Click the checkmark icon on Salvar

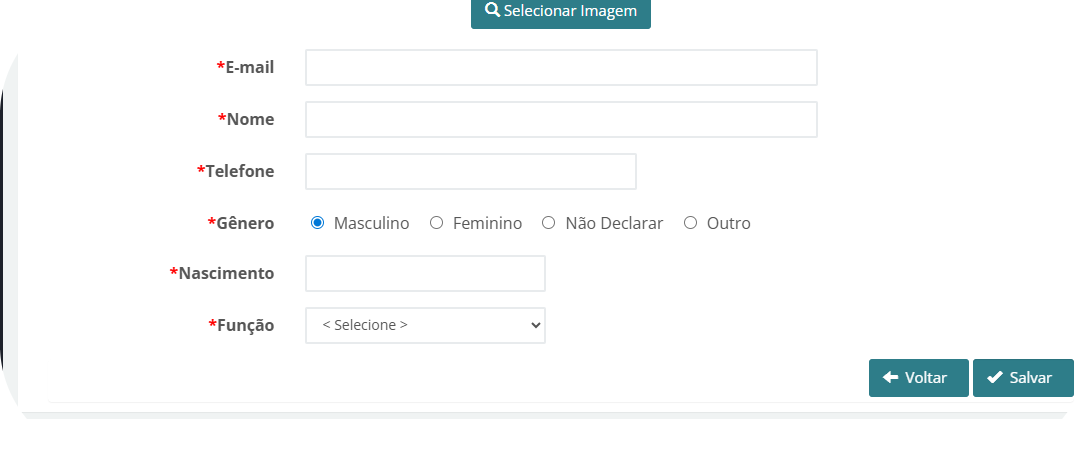[994, 378]
